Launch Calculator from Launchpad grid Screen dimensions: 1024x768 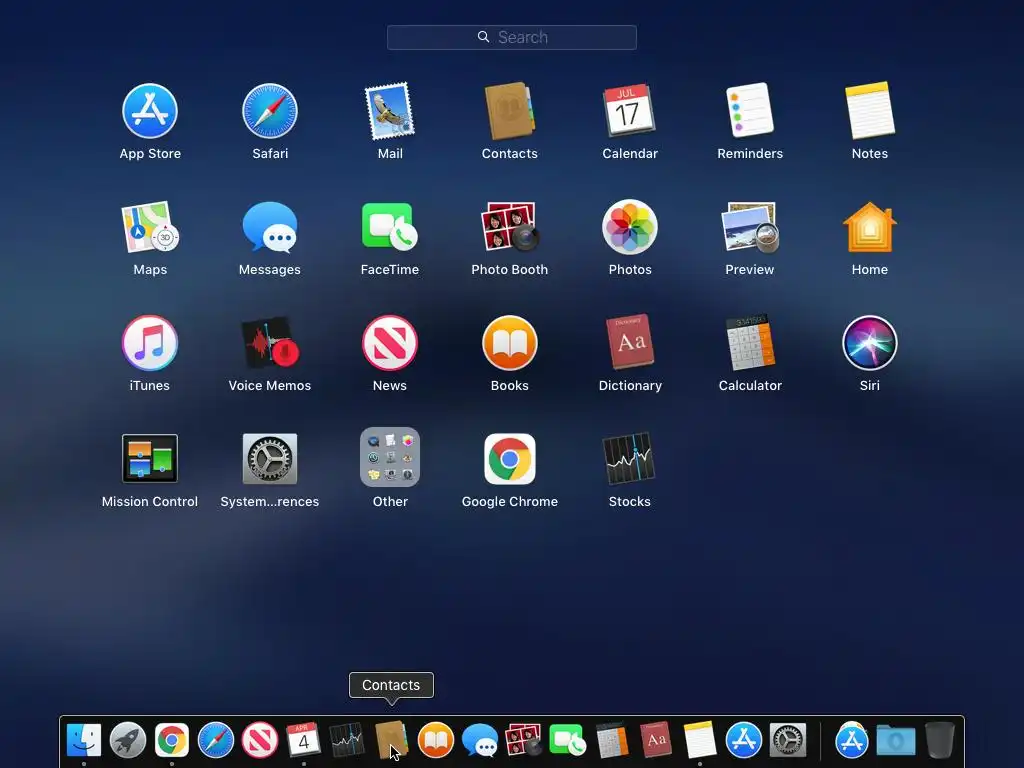coord(750,343)
